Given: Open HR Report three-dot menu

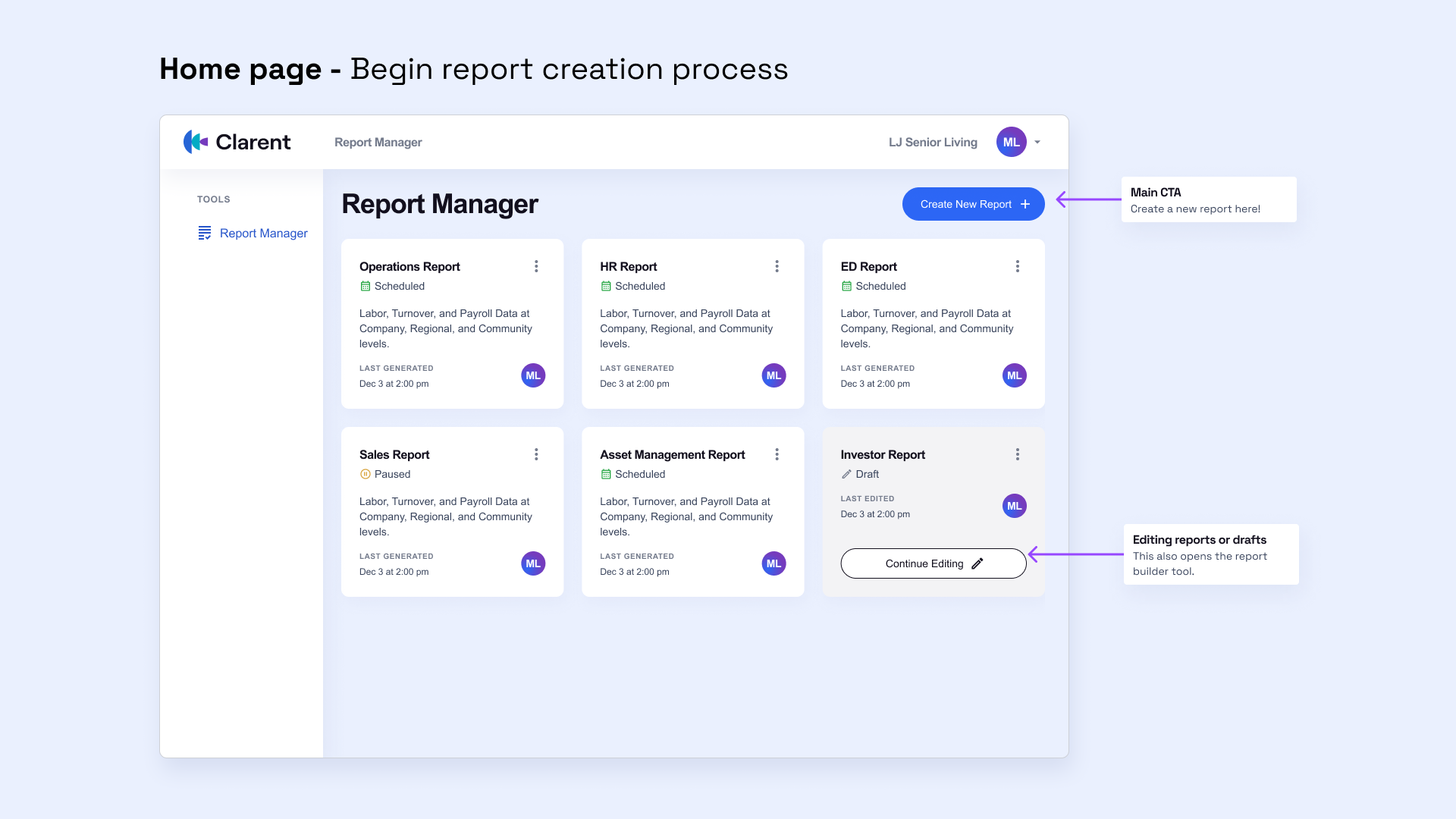Looking at the screenshot, I should 777,266.
